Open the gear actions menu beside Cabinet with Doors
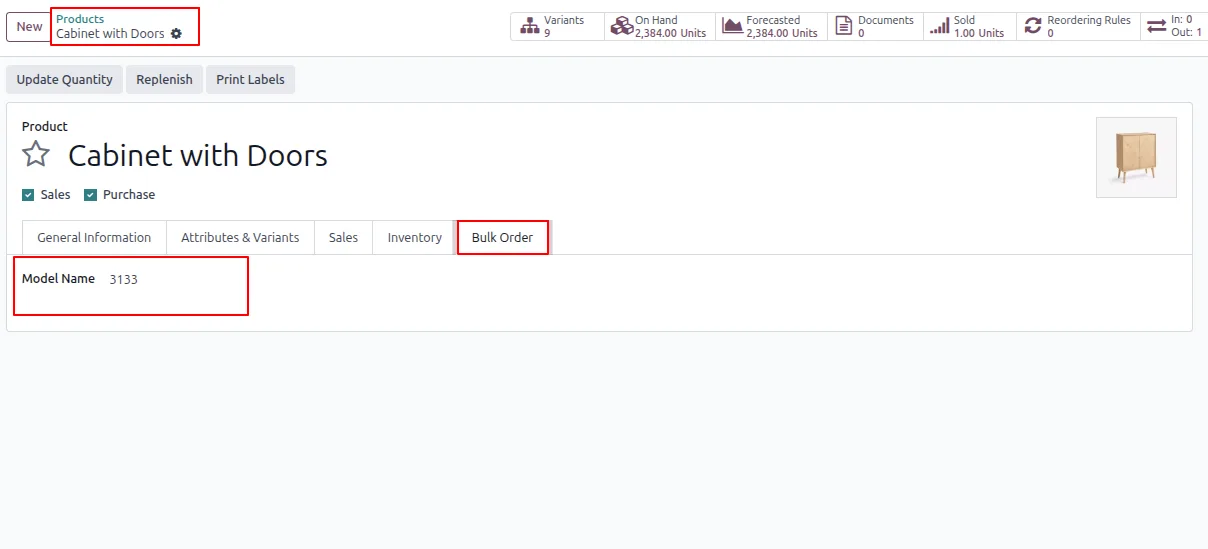 pos(176,33)
